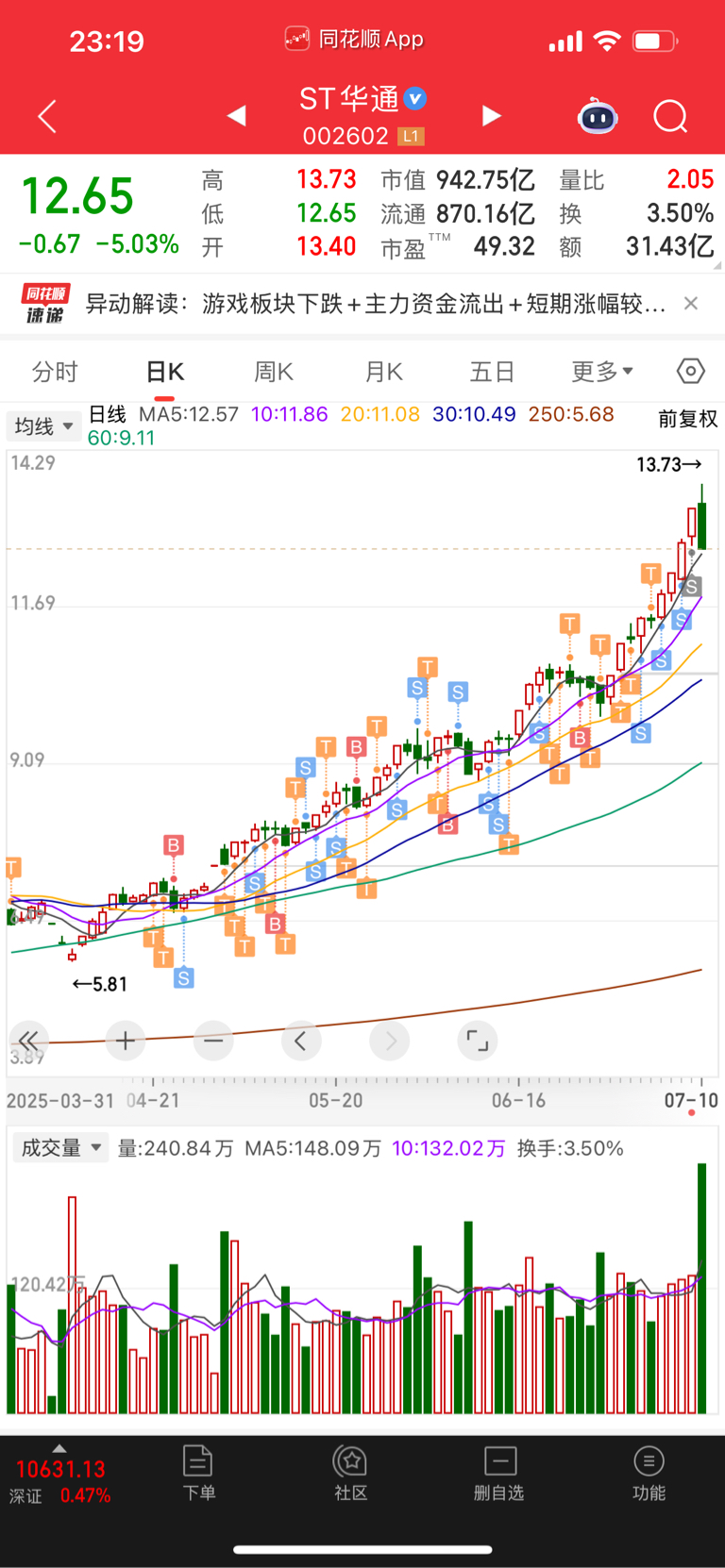Tap the 量比 2.05 value

[x=690, y=179]
